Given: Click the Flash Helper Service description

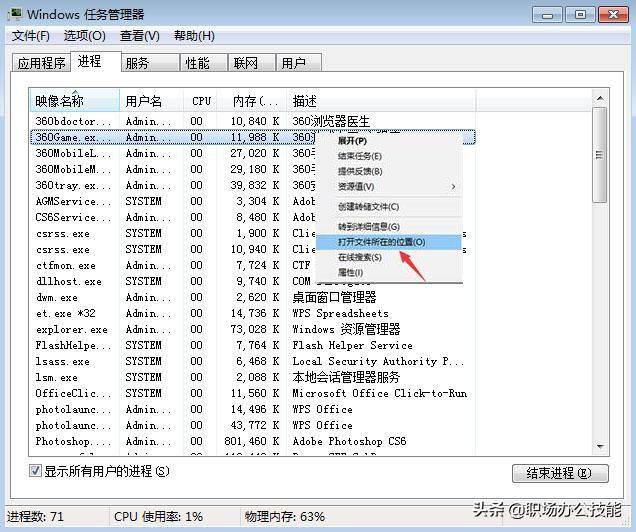Looking at the screenshot, I should (x=352, y=345).
